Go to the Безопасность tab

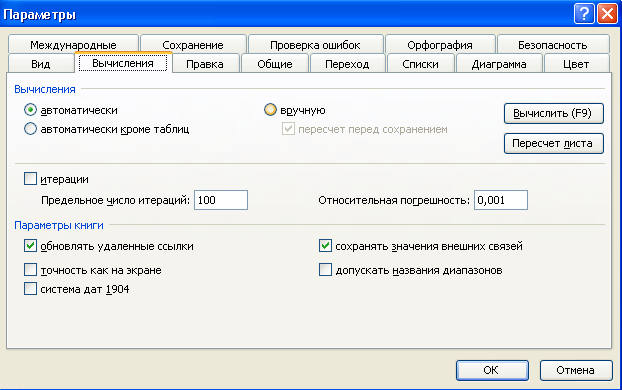[x=553, y=44]
